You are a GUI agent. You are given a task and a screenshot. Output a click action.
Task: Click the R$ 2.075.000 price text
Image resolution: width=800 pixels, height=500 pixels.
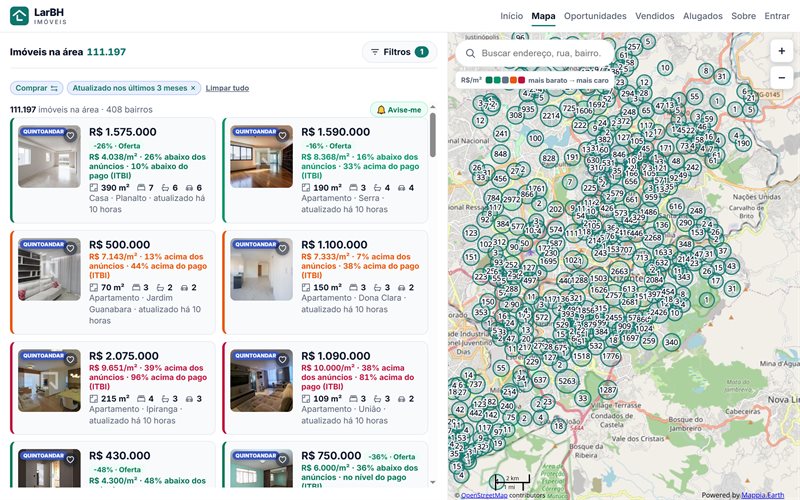click(123, 356)
